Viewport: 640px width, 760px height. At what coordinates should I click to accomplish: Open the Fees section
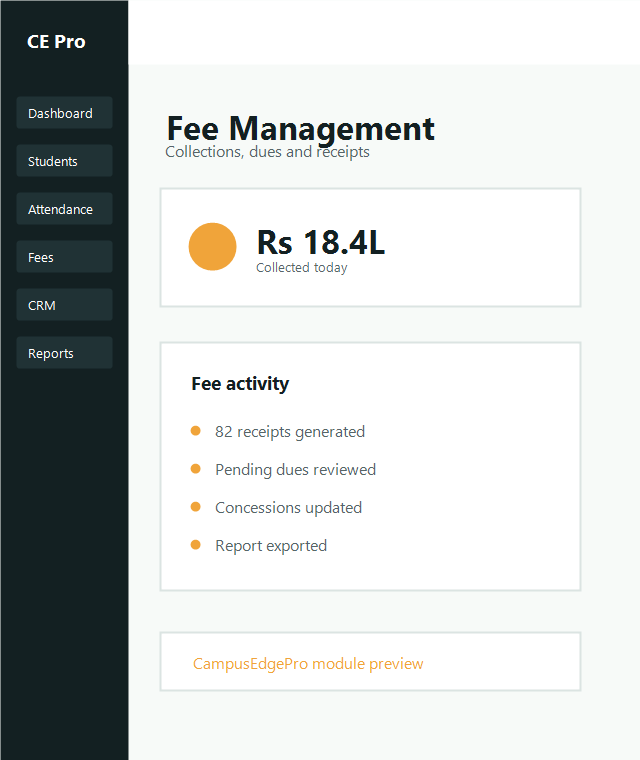coord(64,257)
